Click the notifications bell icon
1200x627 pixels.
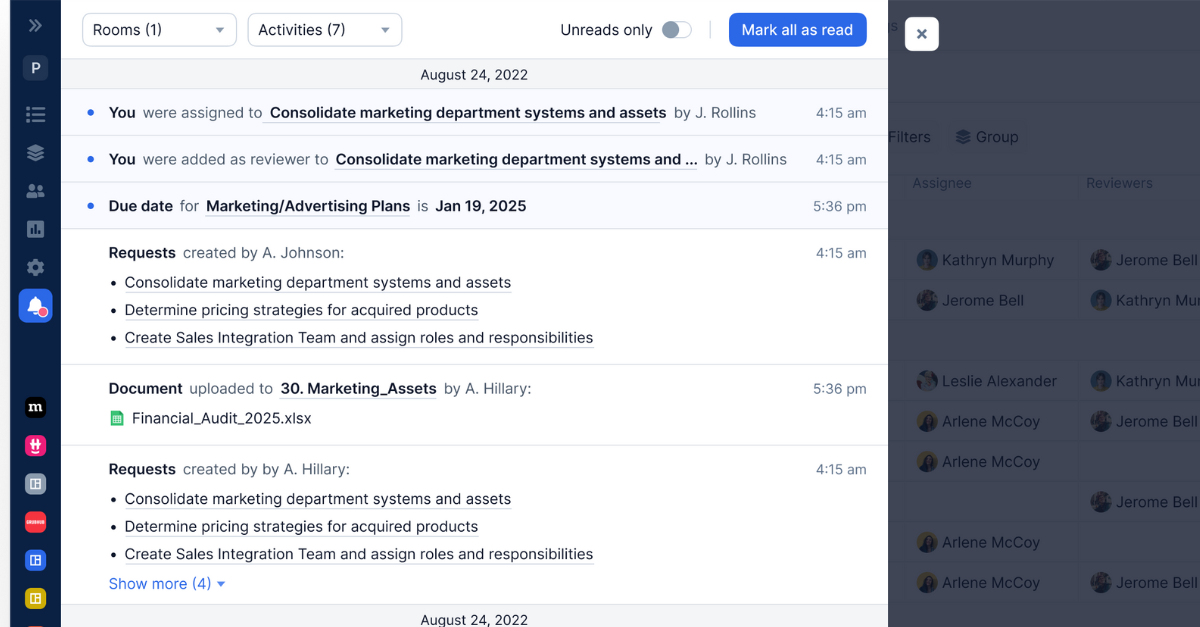(x=35, y=306)
